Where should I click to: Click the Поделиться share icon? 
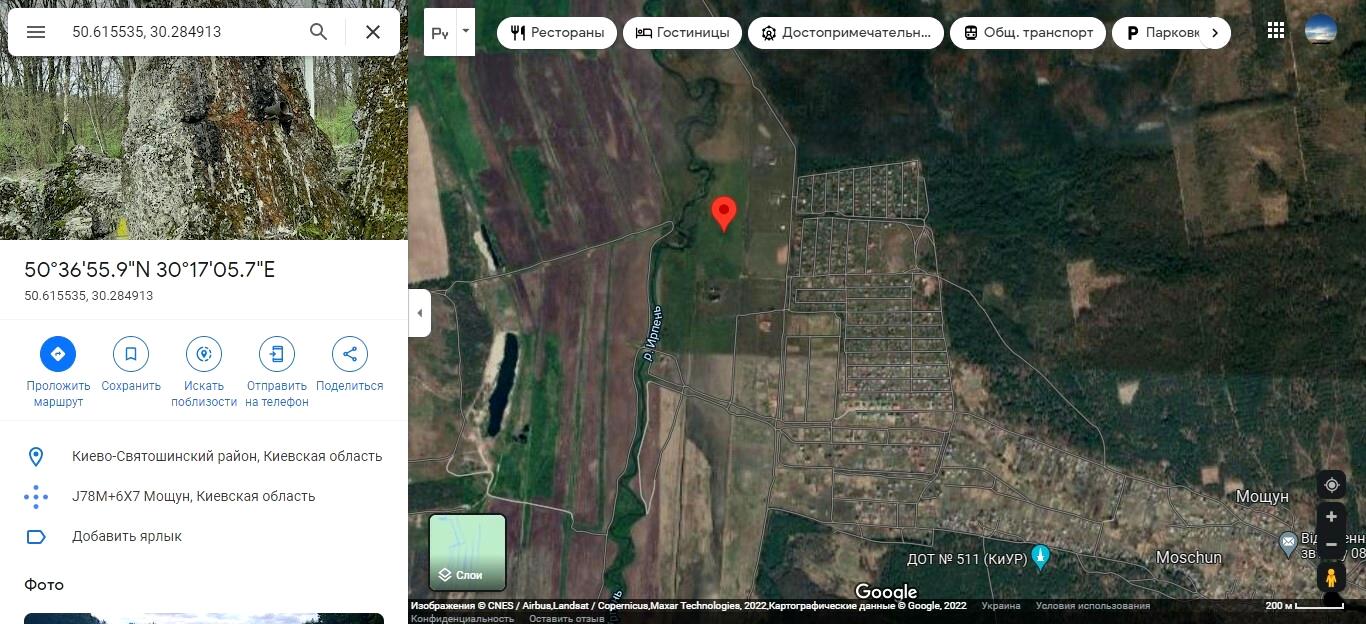(350, 354)
